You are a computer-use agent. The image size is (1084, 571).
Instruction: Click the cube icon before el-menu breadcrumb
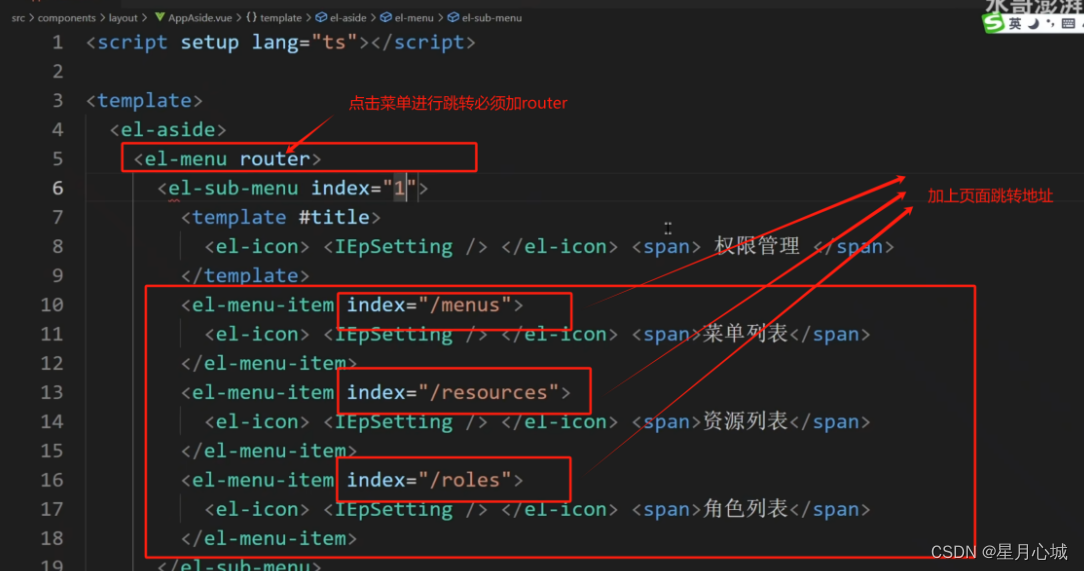click(386, 17)
